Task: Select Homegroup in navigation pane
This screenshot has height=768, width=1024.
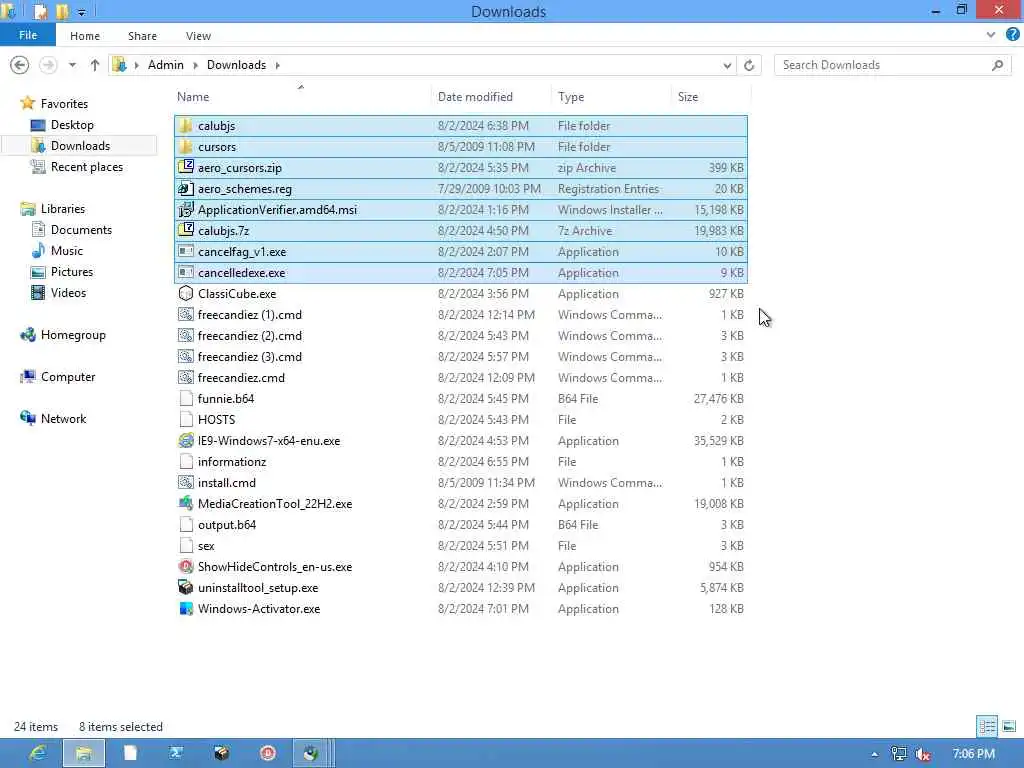Action: [73, 335]
